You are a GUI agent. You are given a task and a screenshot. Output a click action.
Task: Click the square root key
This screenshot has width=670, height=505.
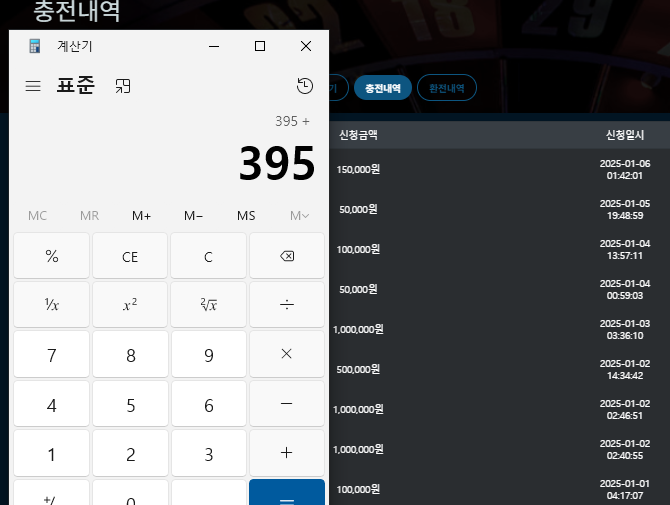coord(209,304)
